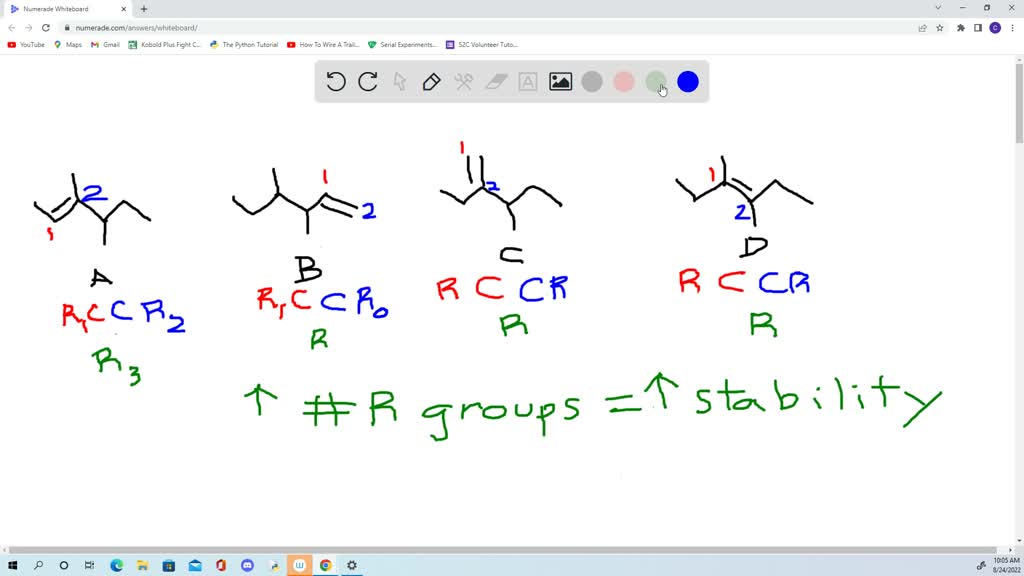This screenshot has width=1024, height=576.
Task: Select the Eraser tool
Action: tap(494, 82)
